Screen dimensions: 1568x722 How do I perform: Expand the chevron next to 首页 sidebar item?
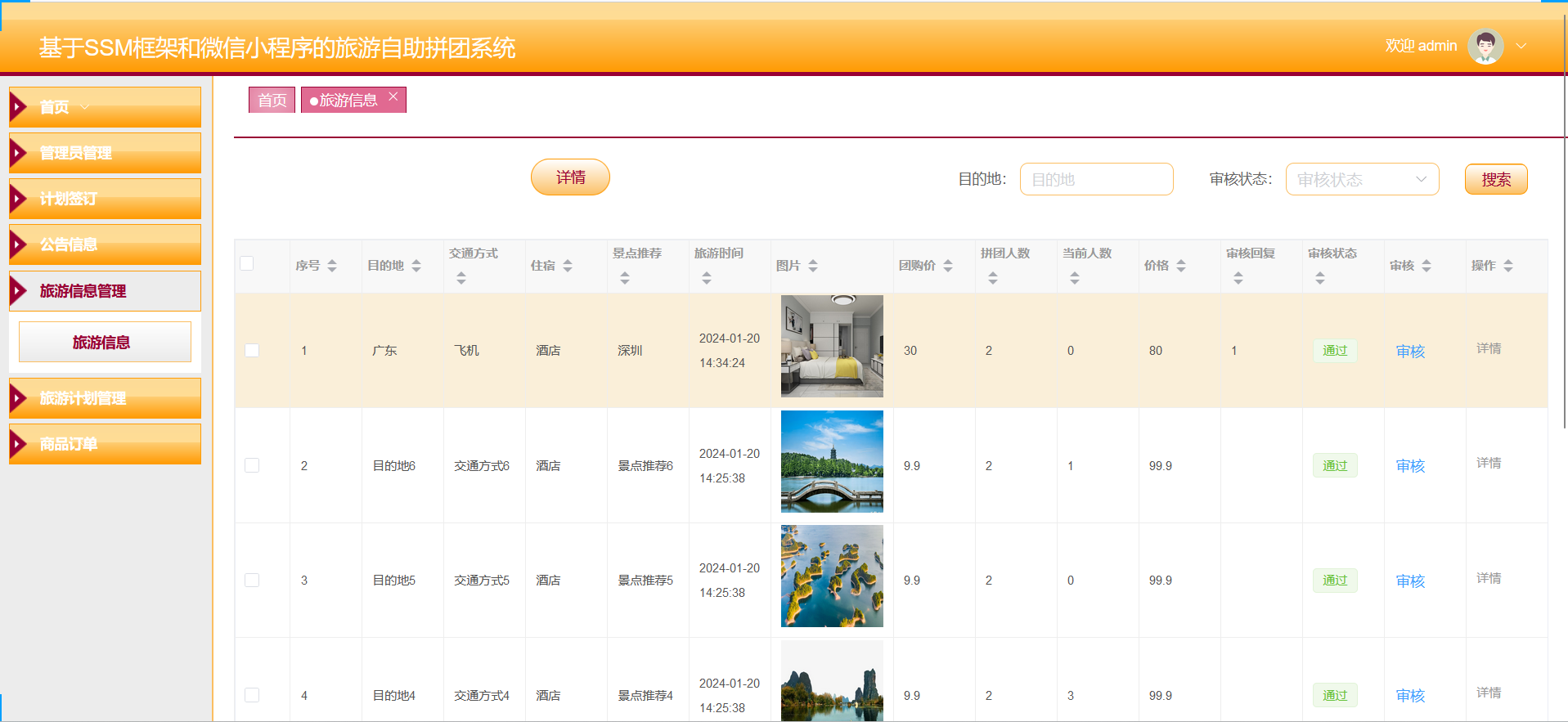coord(85,107)
